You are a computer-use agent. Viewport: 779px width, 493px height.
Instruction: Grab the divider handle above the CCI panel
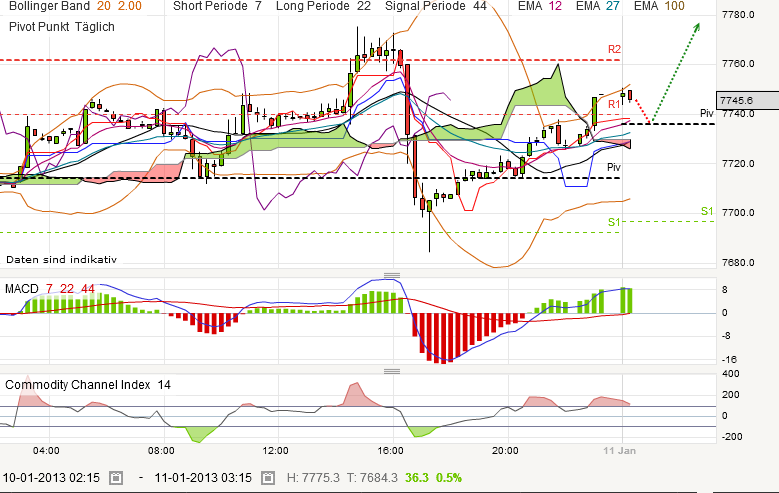(x=392, y=371)
